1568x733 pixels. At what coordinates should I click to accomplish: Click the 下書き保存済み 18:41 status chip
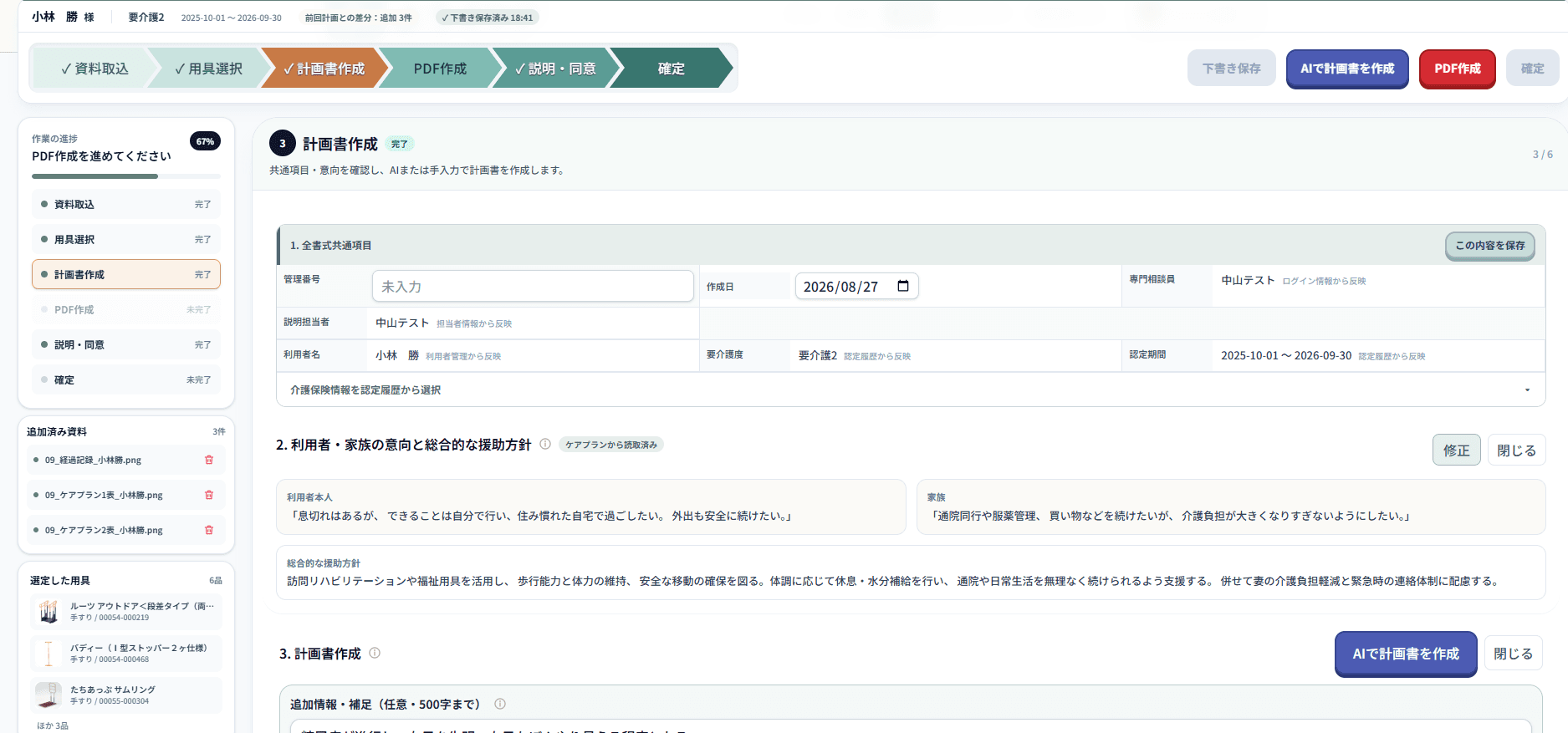click(488, 18)
